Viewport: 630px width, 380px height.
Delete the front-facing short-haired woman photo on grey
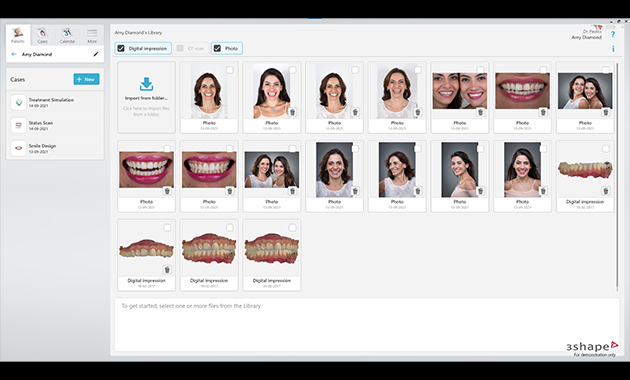point(355,191)
